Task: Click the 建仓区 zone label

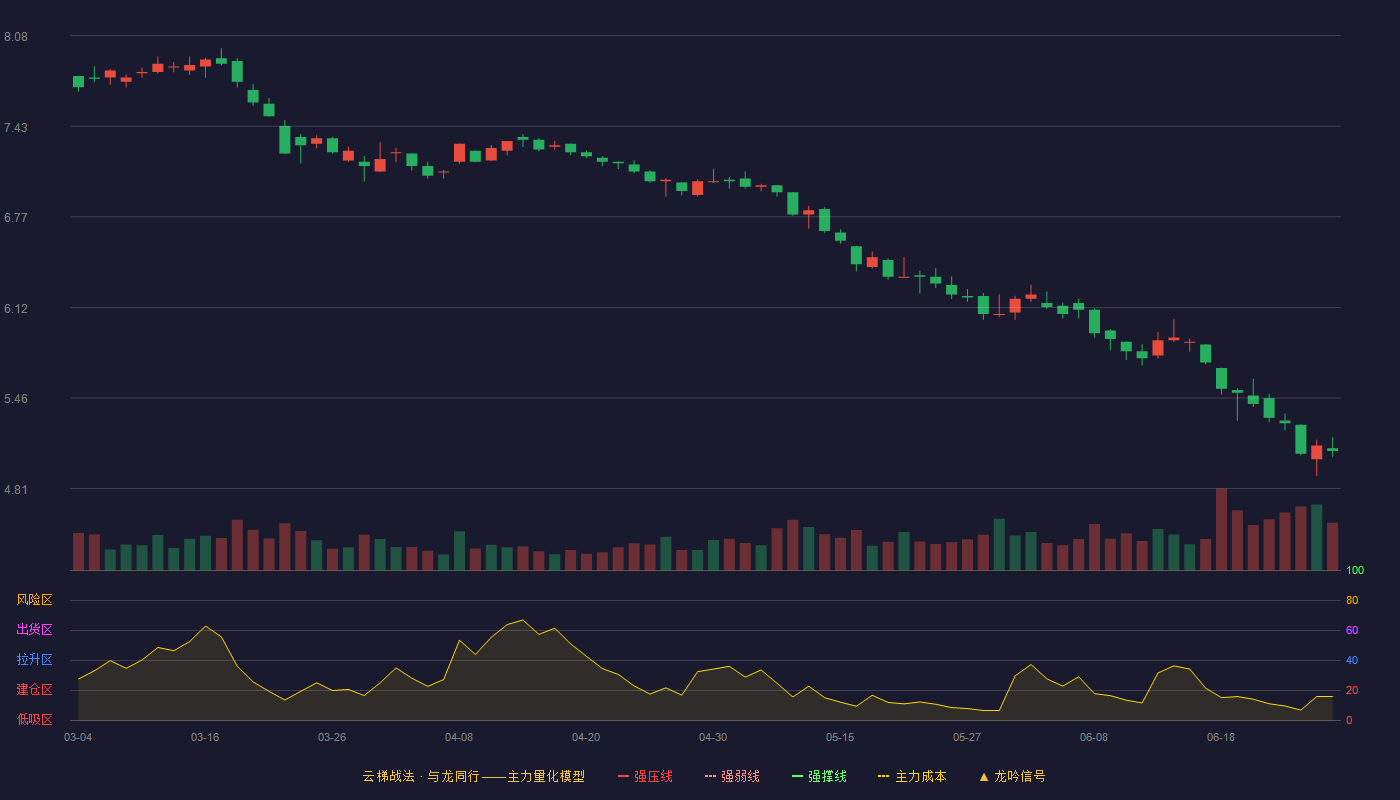Action: [x=34, y=690]
